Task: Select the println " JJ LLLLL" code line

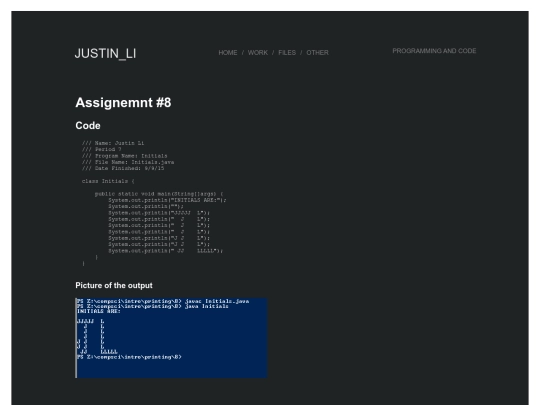Action: point(165,251)
